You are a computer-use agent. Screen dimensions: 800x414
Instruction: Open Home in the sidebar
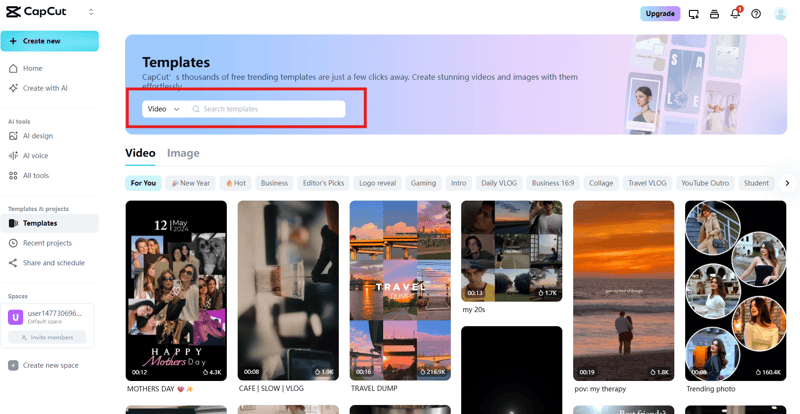pyautogui.click(x=49, y=68)
